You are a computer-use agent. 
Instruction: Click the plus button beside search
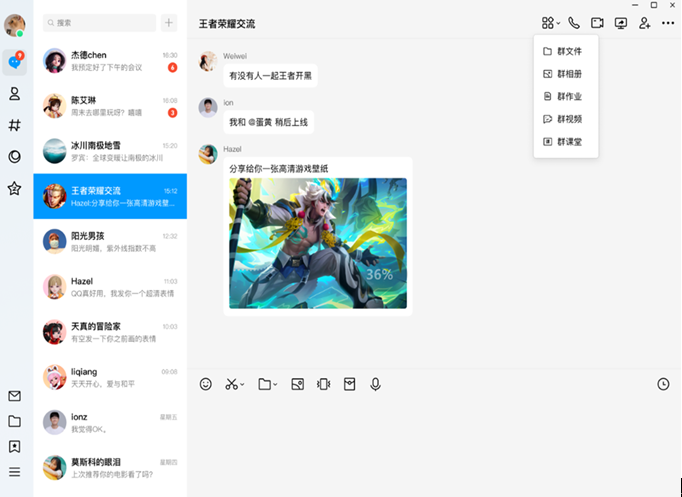pos(169,23)
